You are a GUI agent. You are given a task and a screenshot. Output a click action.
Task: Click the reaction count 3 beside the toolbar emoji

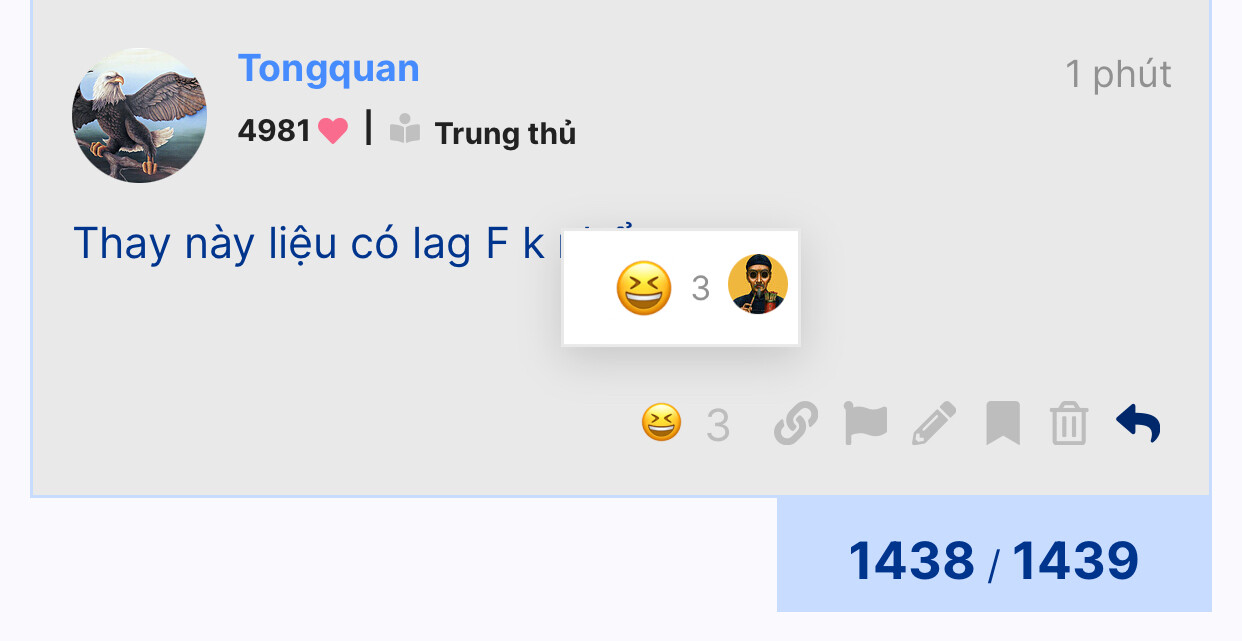[717, 426]
